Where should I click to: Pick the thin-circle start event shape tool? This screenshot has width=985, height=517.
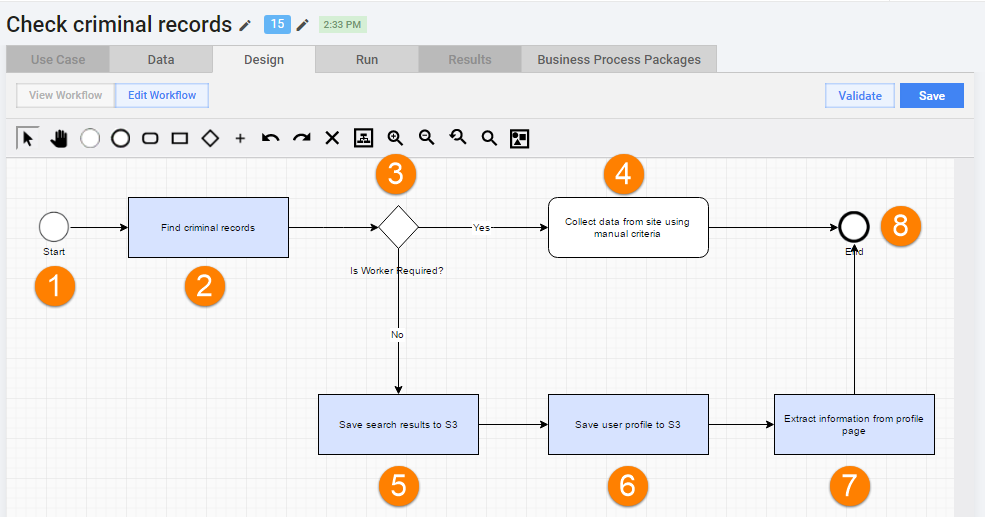coord(90,138)
